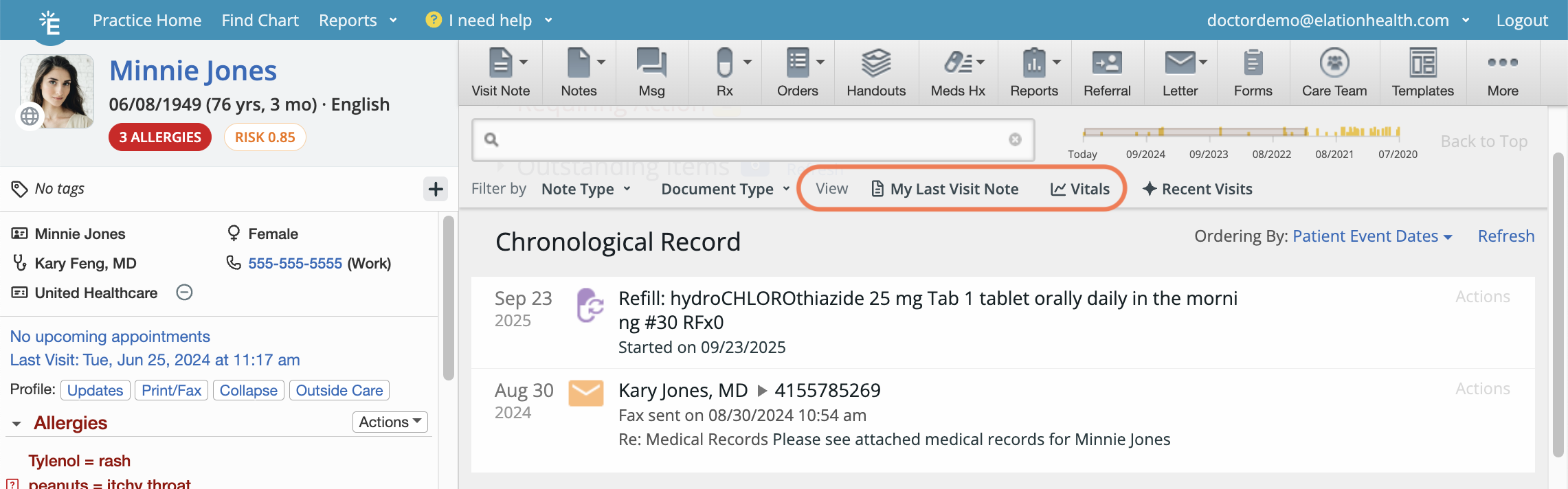Image resolution: width=1568 pixels, height=489 pixels.
Task: Open the Visit Note tool
Action: 500,73
